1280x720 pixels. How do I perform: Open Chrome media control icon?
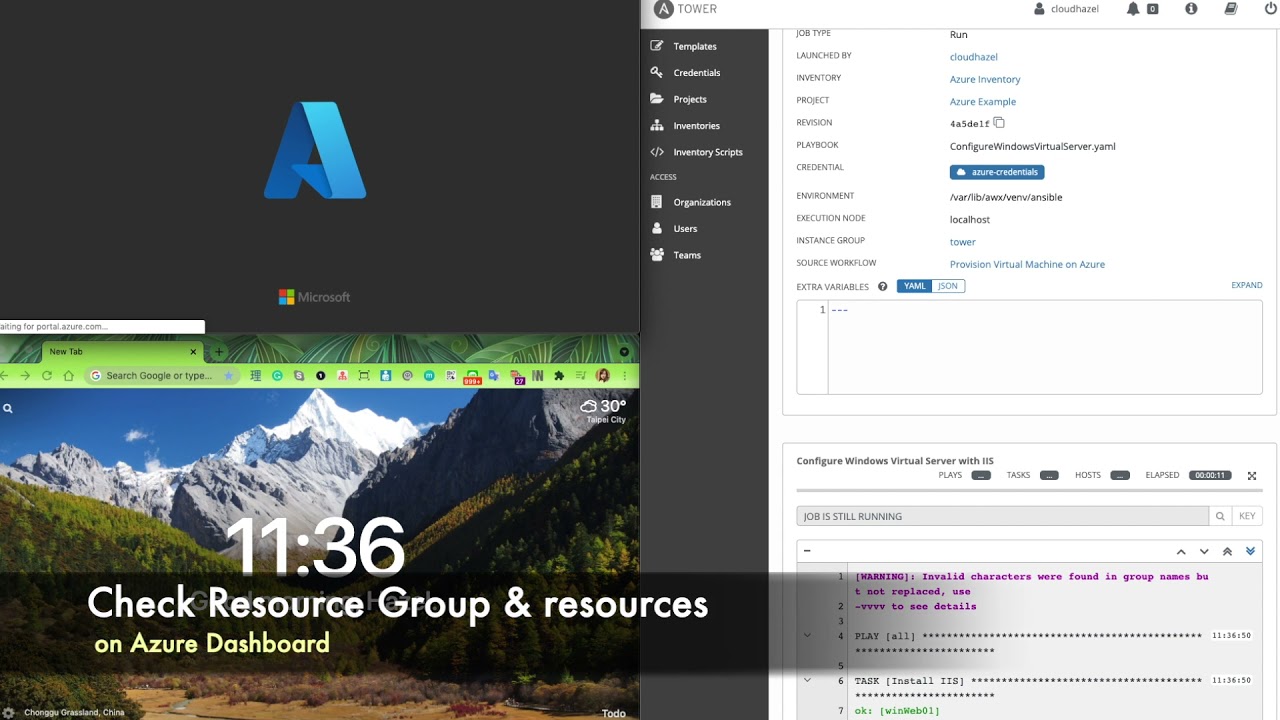click(581, 376)
